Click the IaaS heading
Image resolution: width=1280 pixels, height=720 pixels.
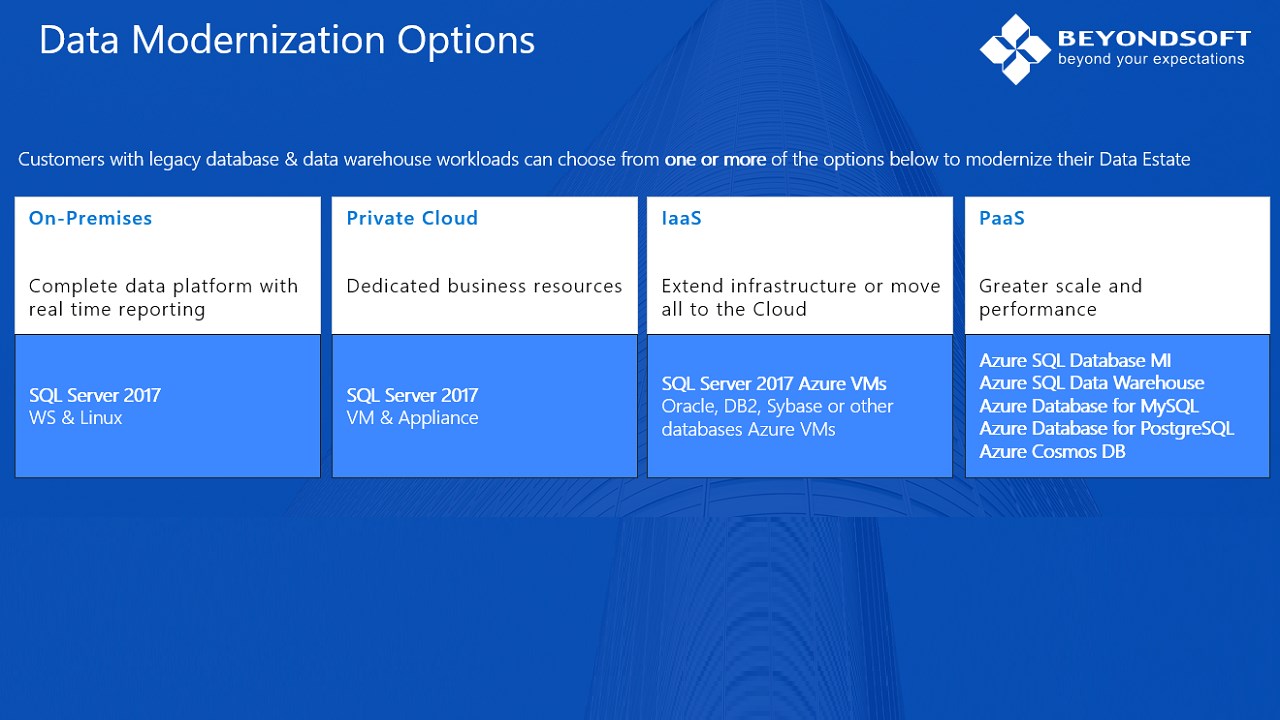pyautogui.click(x=681, y=218)
